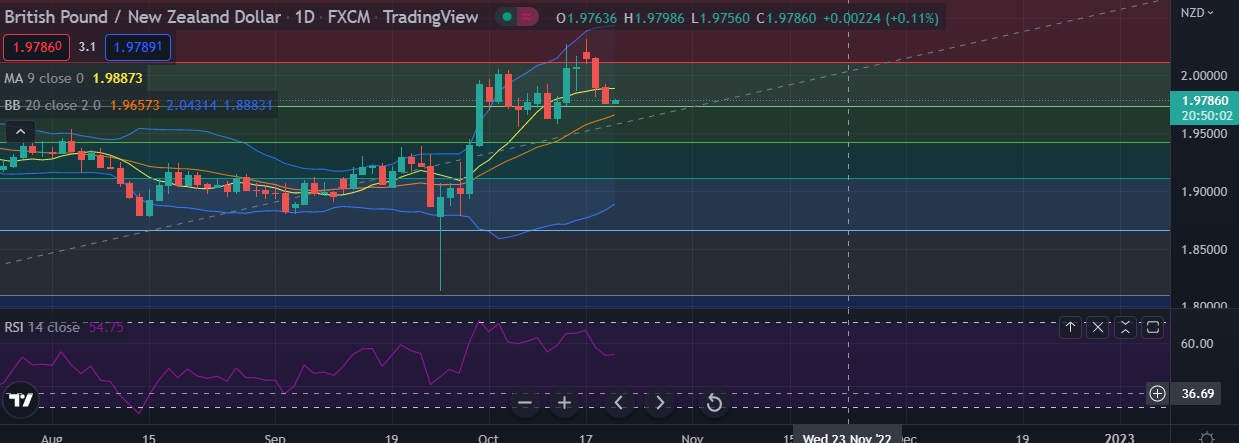Click the red data-feed indicator icon
This screenshot has width=1239, height=443.
[530, 17]
